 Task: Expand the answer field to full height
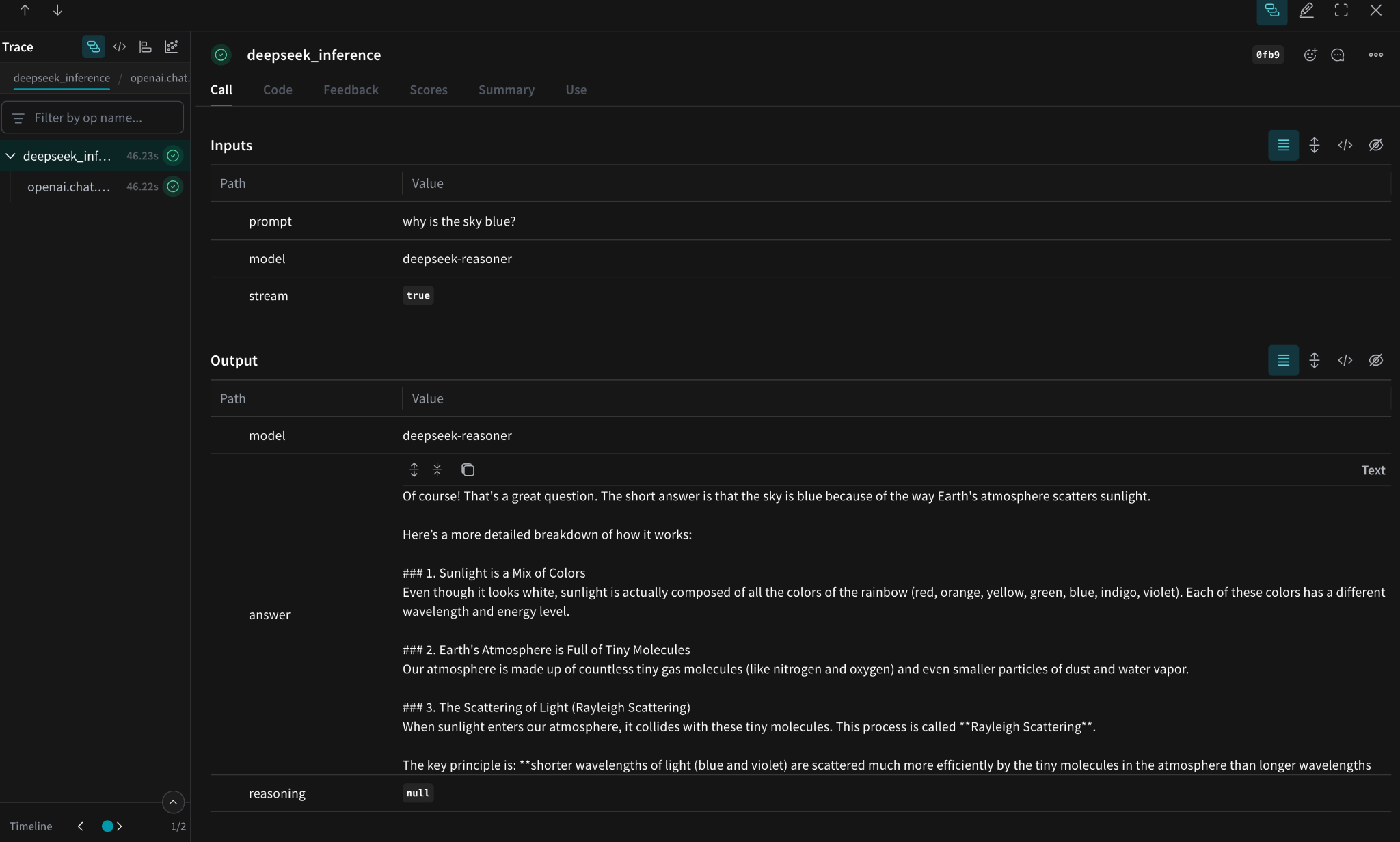(x=415, y=470)
